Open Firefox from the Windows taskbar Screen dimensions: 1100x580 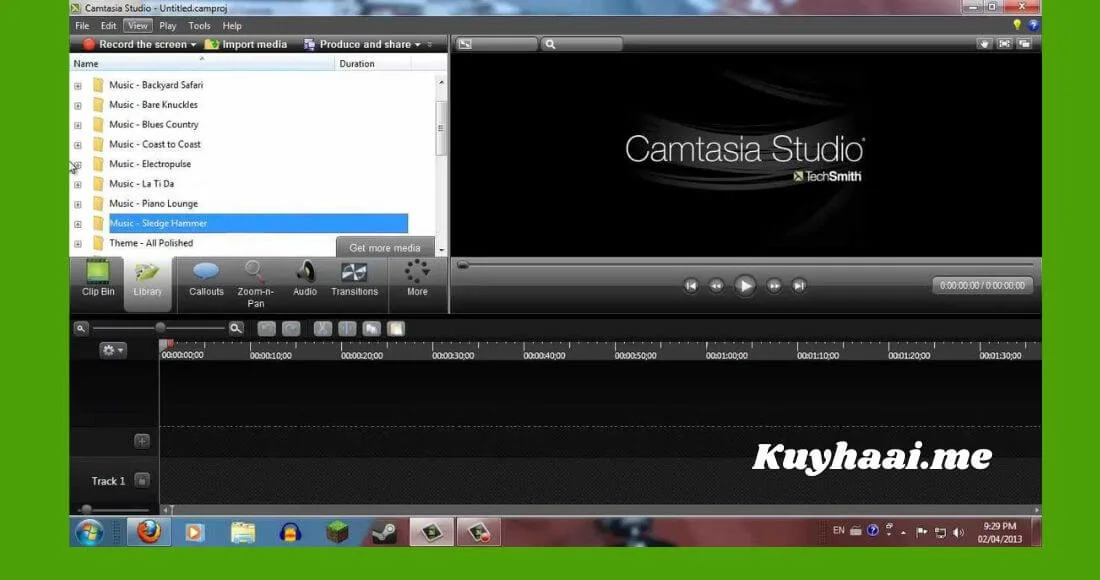pos(148,532)
